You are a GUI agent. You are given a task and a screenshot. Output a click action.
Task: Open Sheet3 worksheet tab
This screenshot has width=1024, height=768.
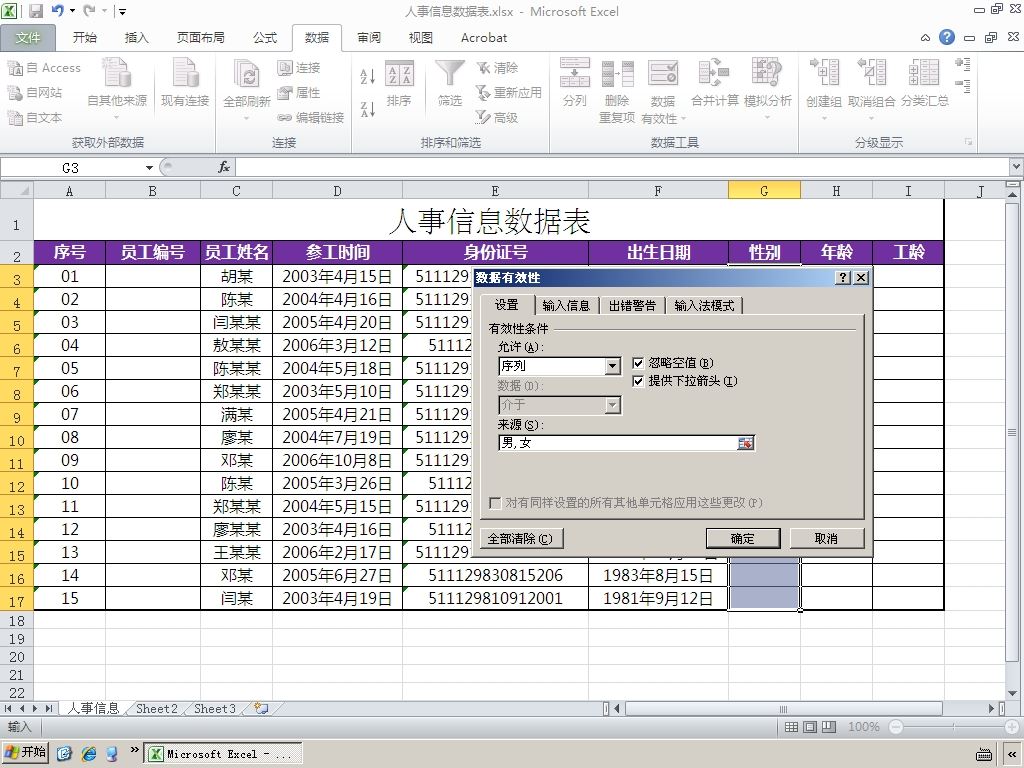point(214,709)
